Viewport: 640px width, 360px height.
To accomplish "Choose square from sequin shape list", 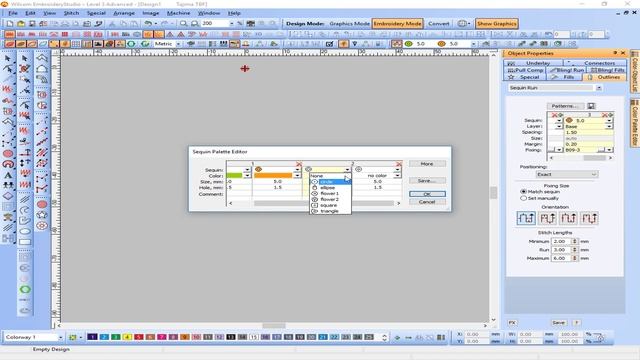I will pyautogui.click(x=330, y=205).
